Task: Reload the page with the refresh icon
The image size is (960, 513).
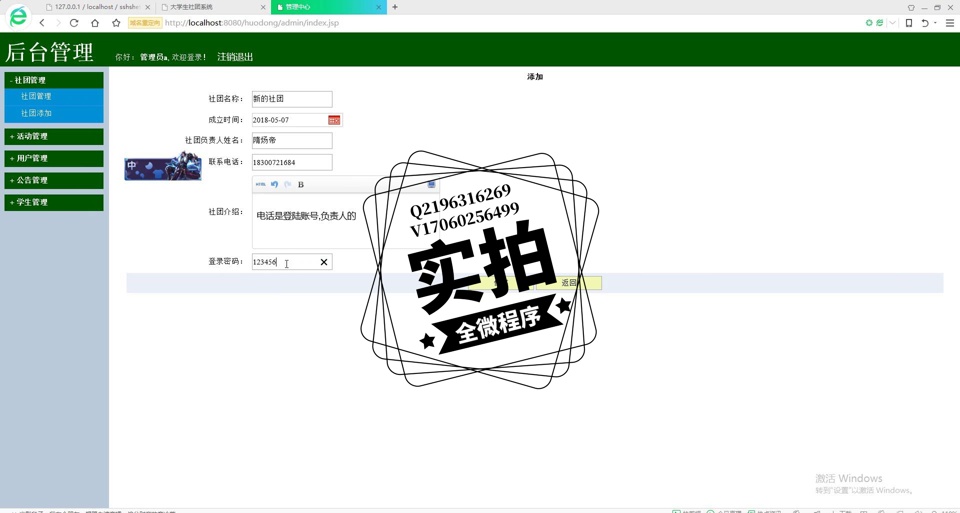Action: 74,23
